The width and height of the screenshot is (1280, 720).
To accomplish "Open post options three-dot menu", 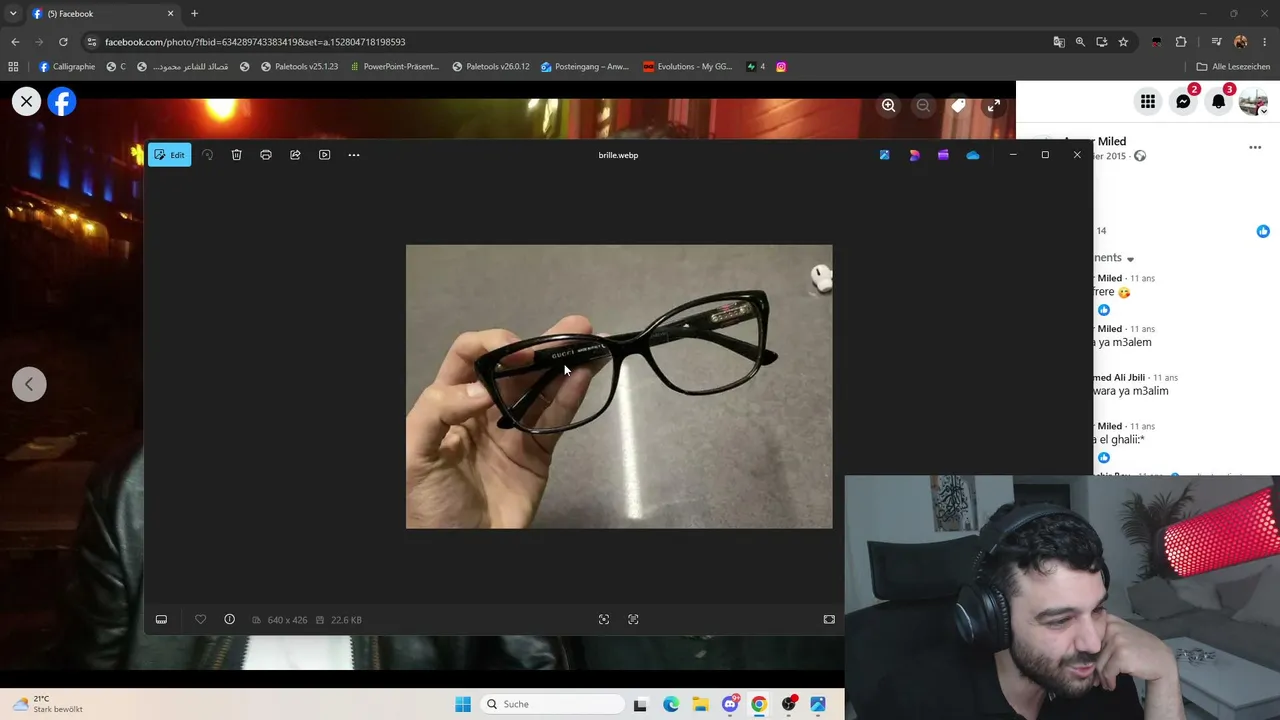I will tap(1255, 148).
